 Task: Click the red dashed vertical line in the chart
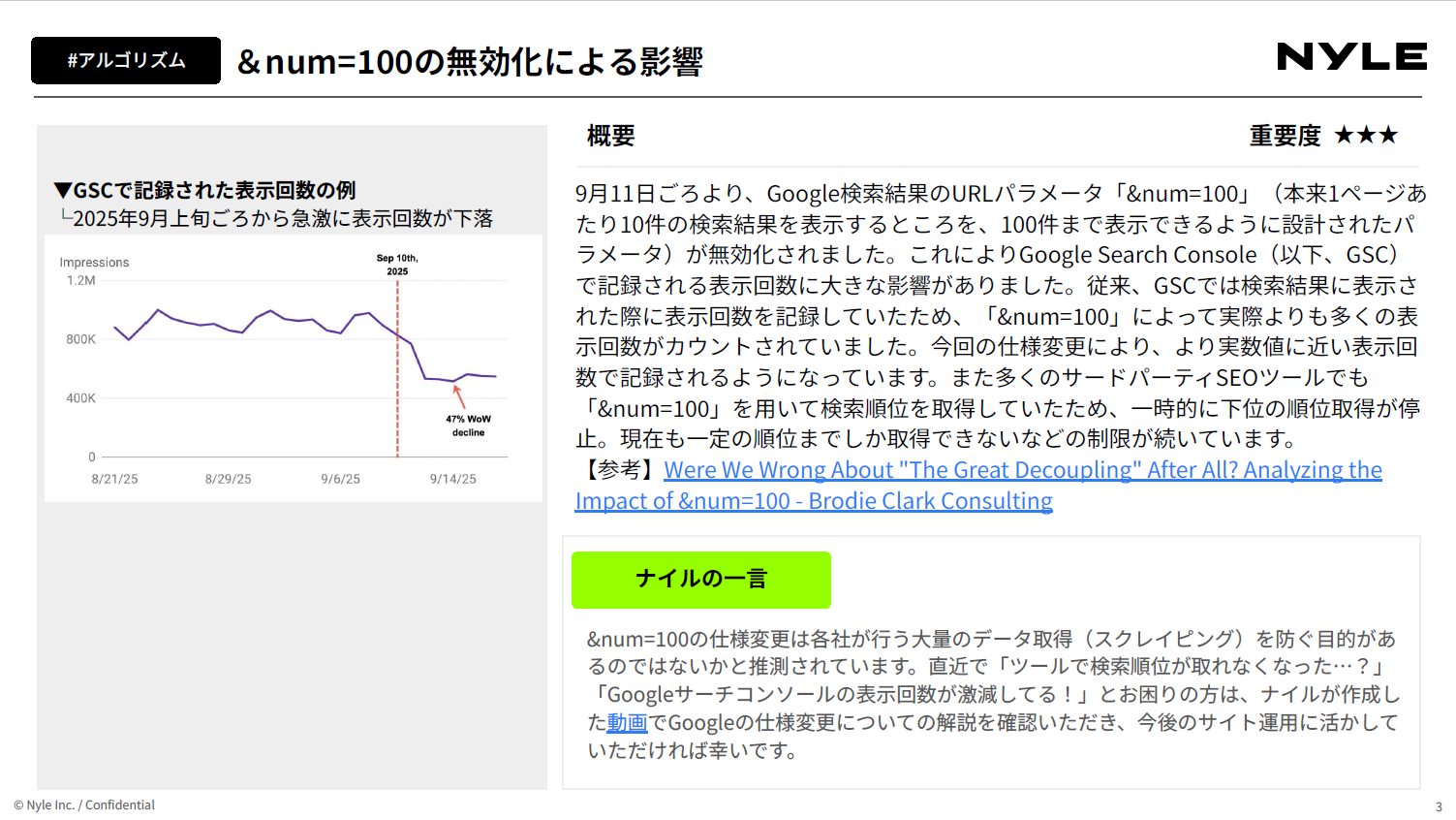pyautogui.click(x=397, y=388)
